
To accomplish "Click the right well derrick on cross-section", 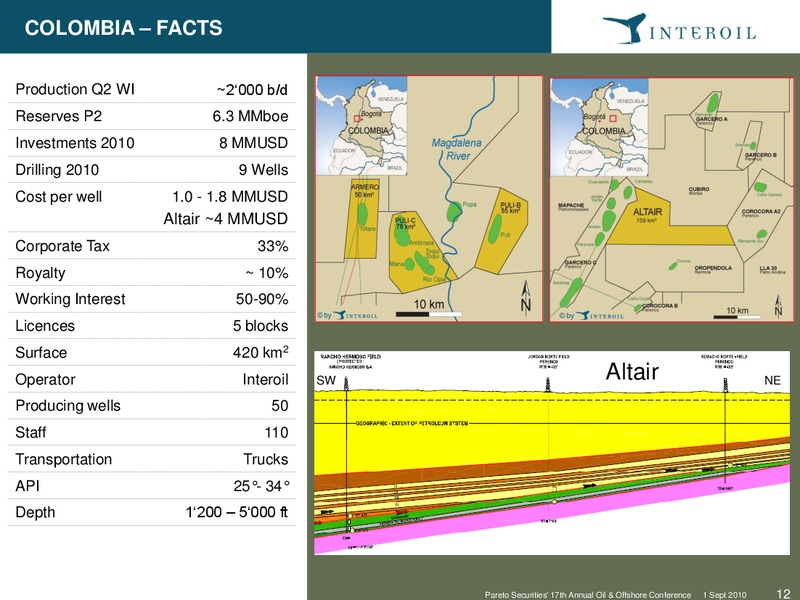I will point(725,385).
